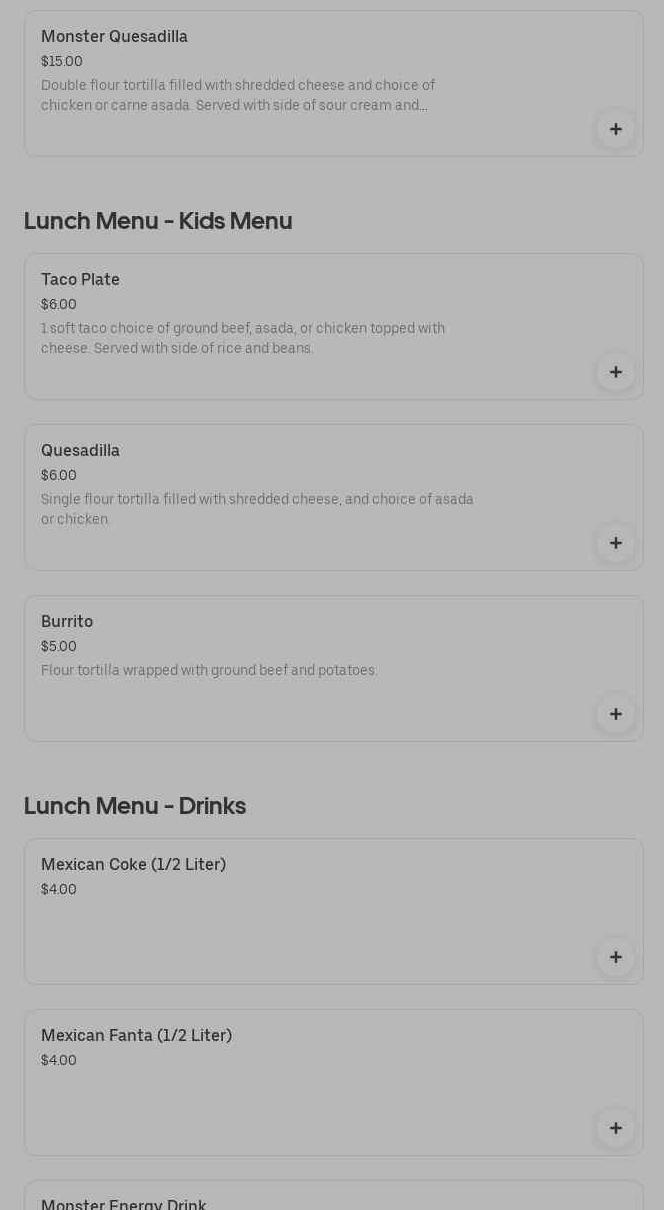
Task: Click the Burrito item title
Action: point(67,622)
